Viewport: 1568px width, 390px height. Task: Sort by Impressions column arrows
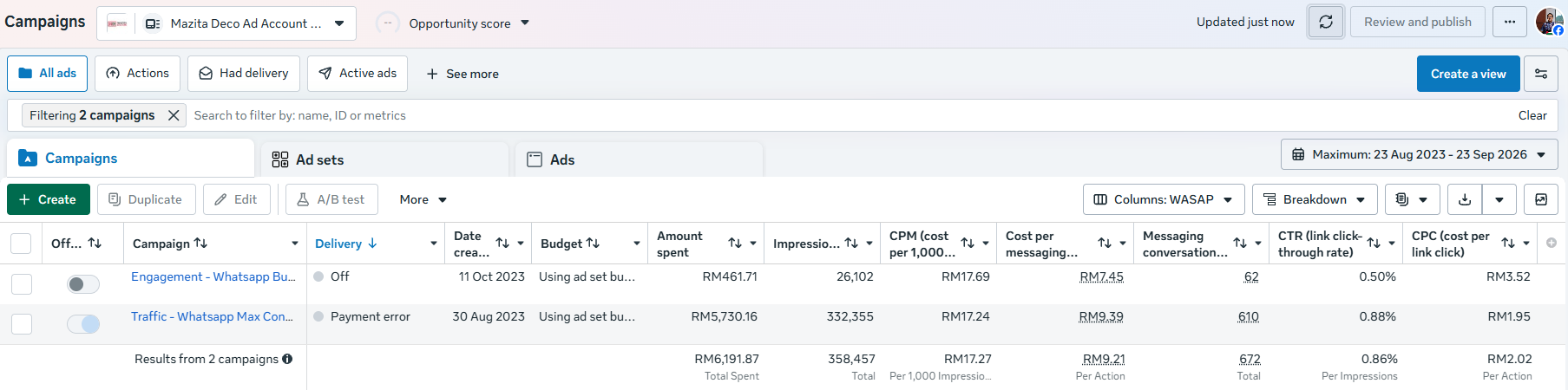tap(851, 244)
